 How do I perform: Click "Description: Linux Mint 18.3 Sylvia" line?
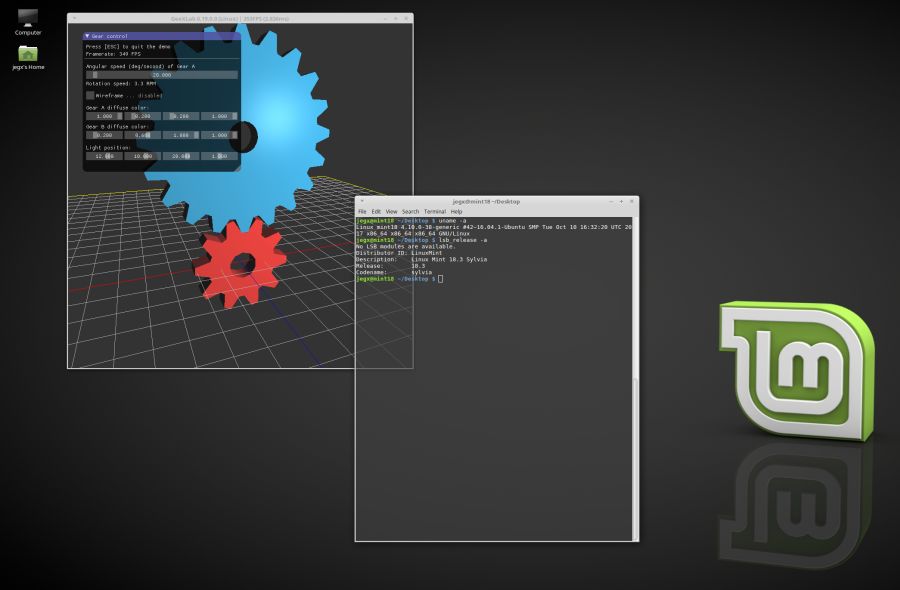[x=421, y=259]
